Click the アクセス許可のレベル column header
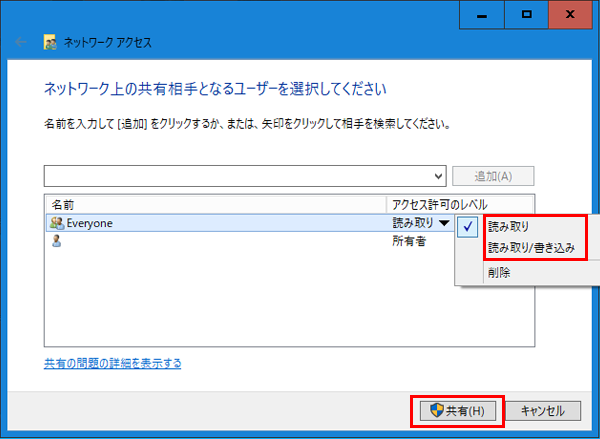This screenshot has height=439, width=600. pos(459,205)
